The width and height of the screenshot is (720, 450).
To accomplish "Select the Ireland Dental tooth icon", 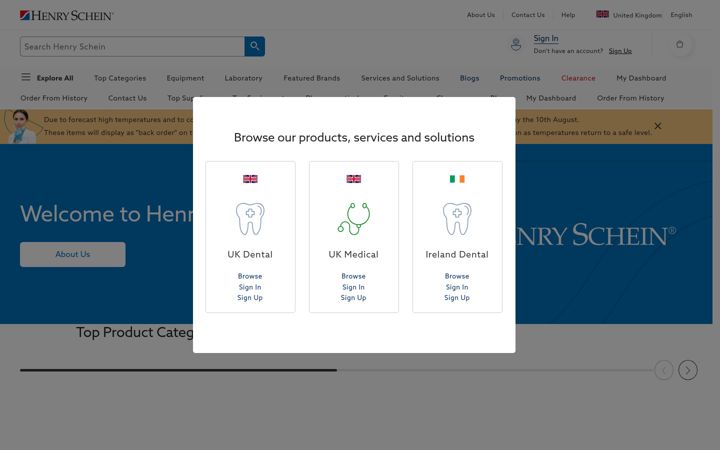I will point(457,219).
